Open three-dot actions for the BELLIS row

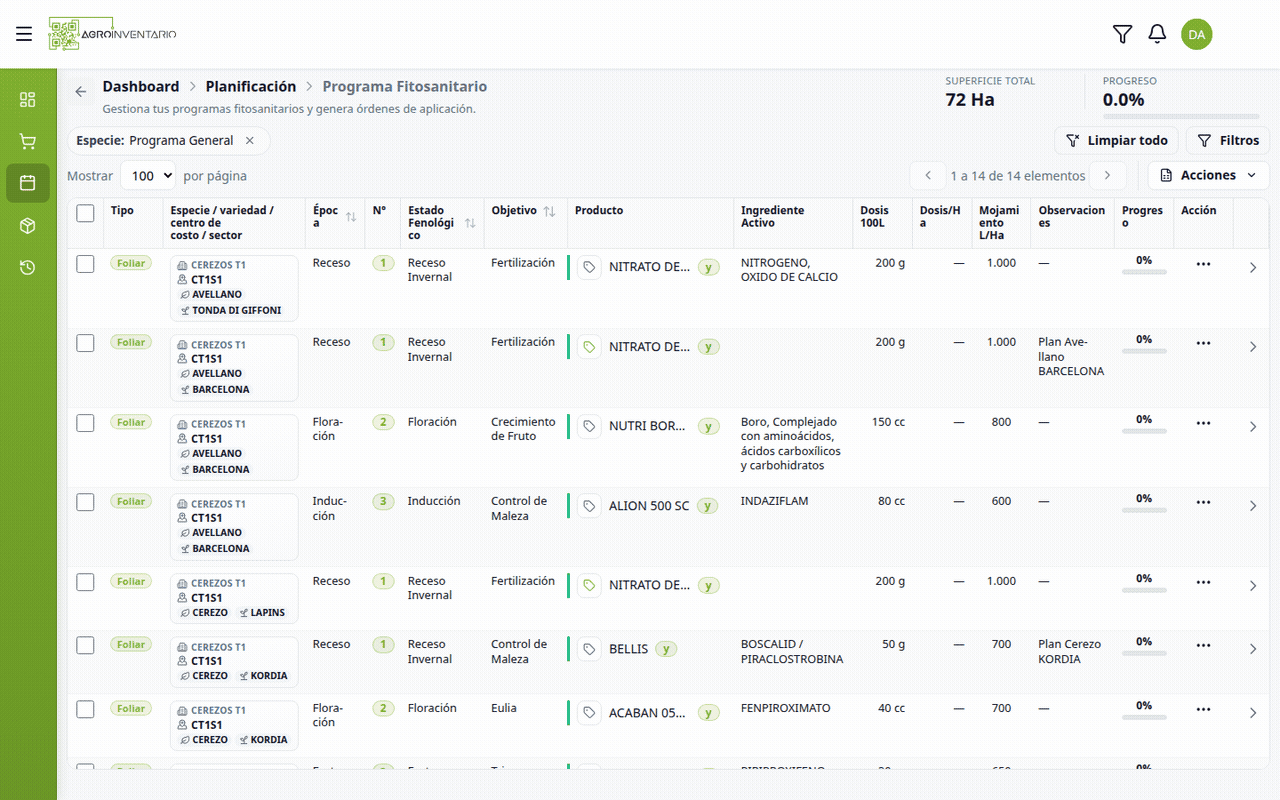[x=1203, y=645]
